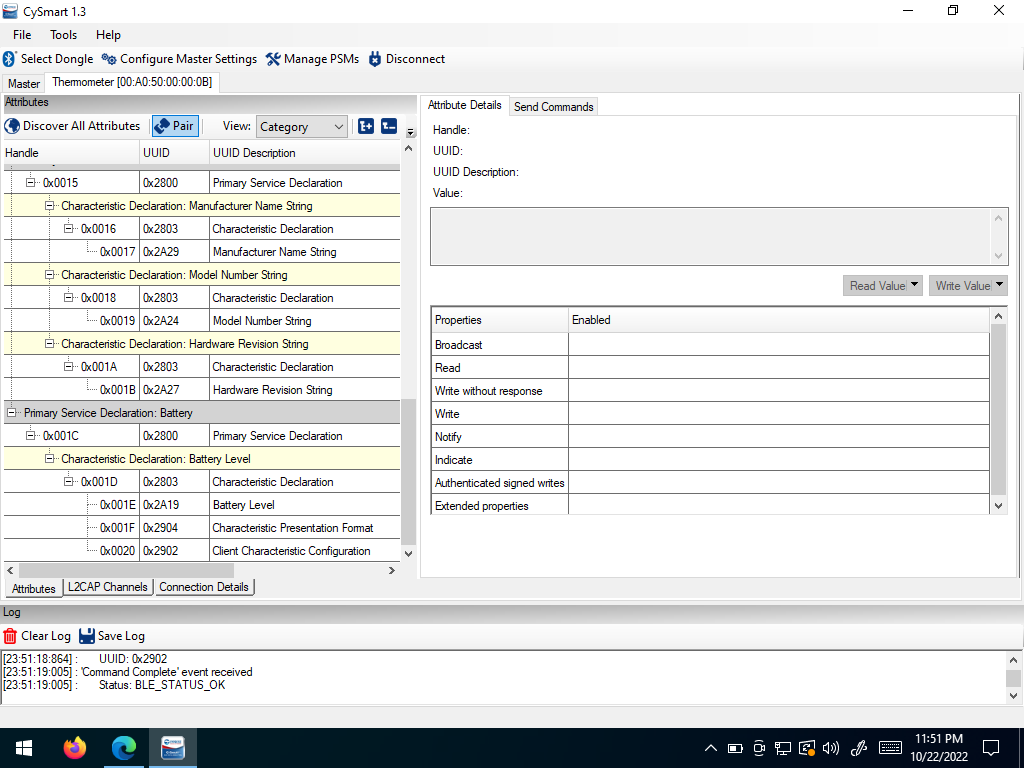
Task: Click the attribute tree vertical scrollbar thumb
Action: (408, 472)
